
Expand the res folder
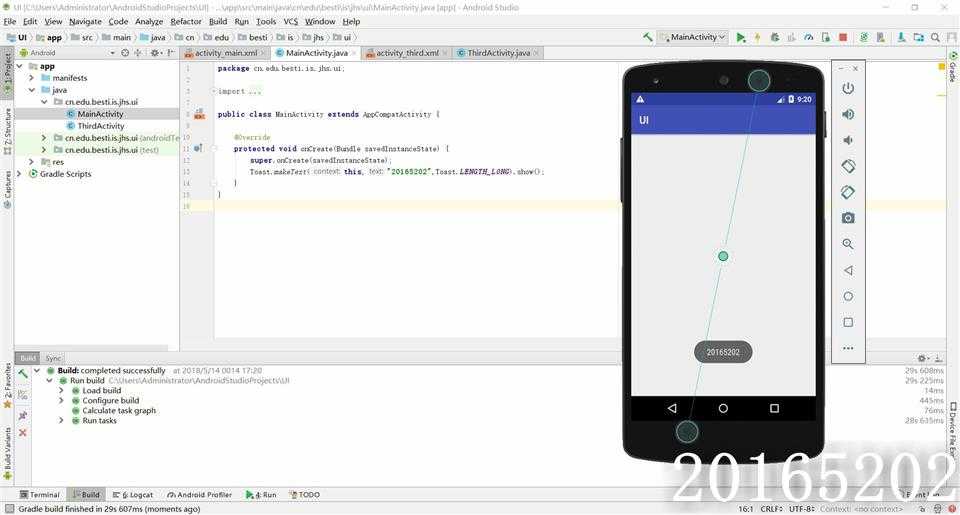point(31,162)
